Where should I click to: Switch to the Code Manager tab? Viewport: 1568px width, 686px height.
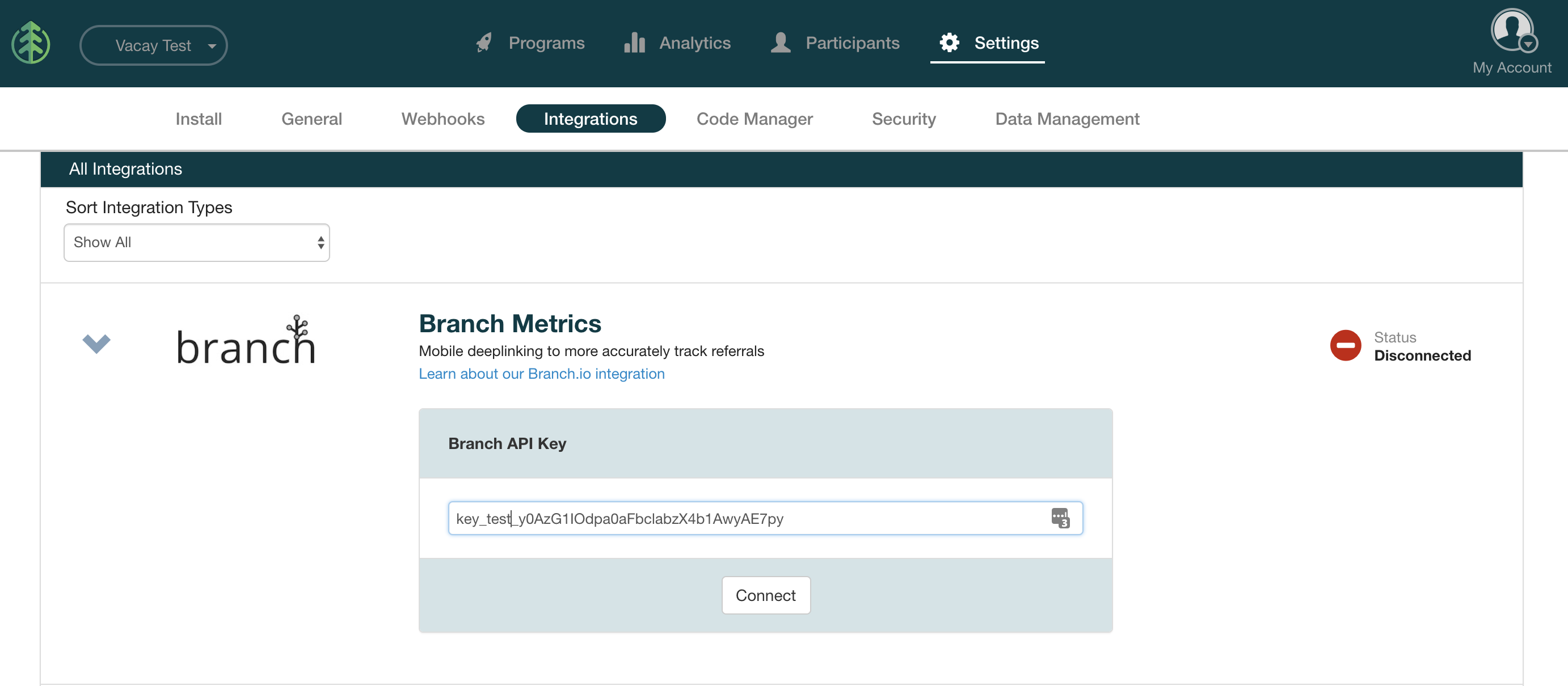click(x=755, y=118)
